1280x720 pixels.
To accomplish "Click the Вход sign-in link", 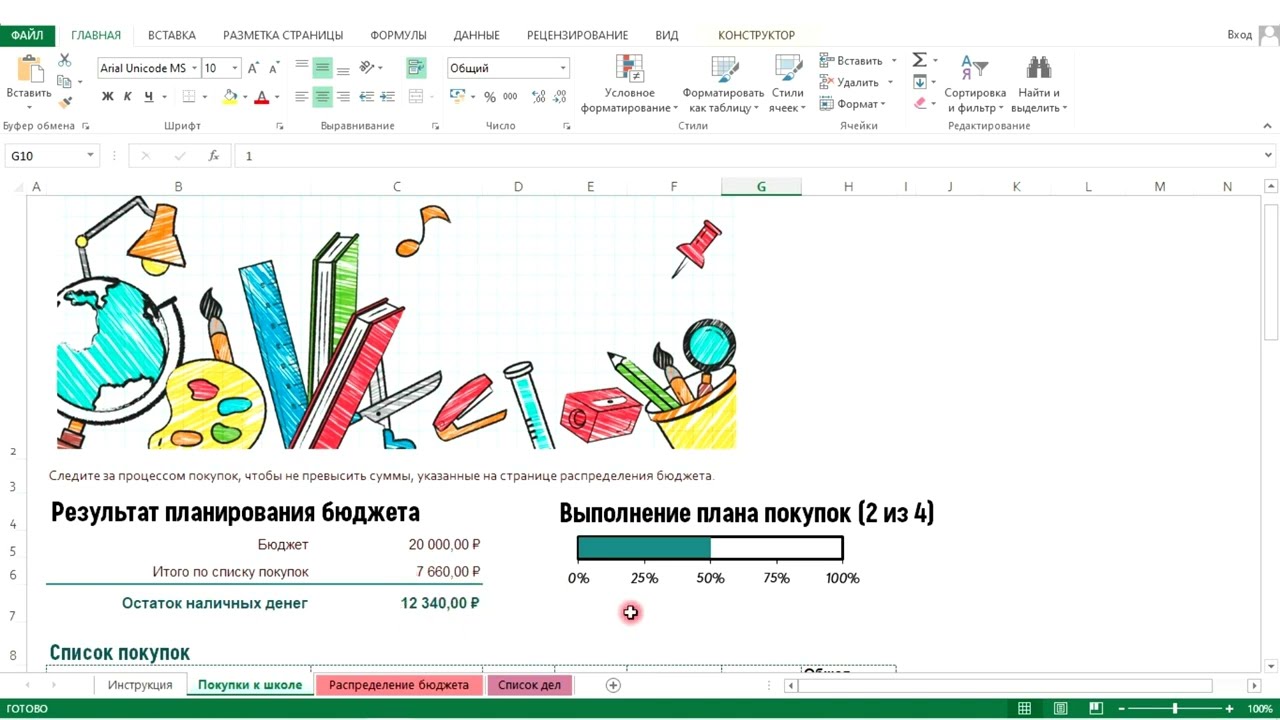I will coord(1240,35).
